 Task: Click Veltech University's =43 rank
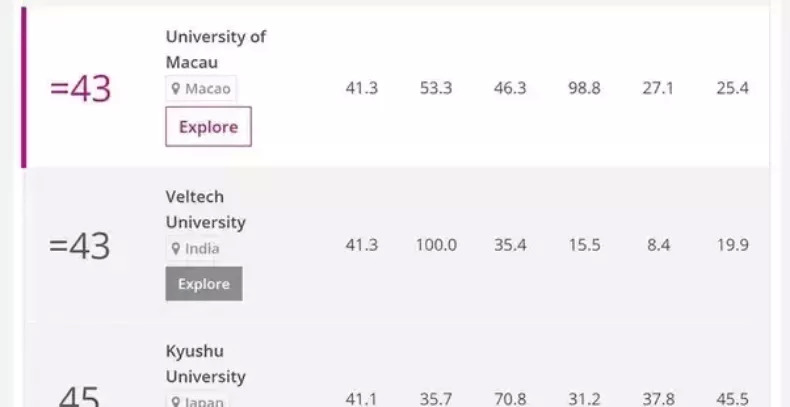[80, 245]
